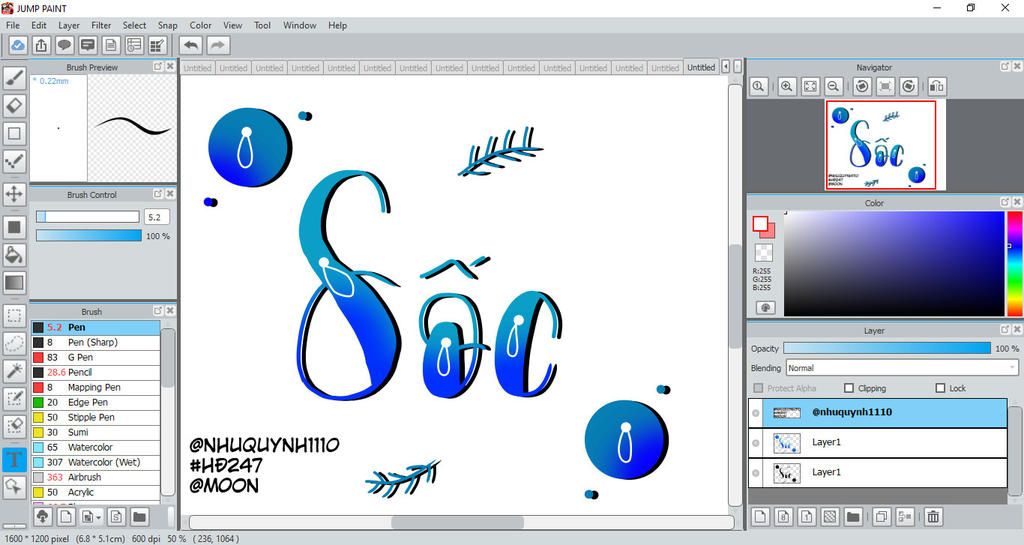Toggle the Protect Alpha checkbox
The height and width of the screenshot is (545, 1024).
click(758, 388)
